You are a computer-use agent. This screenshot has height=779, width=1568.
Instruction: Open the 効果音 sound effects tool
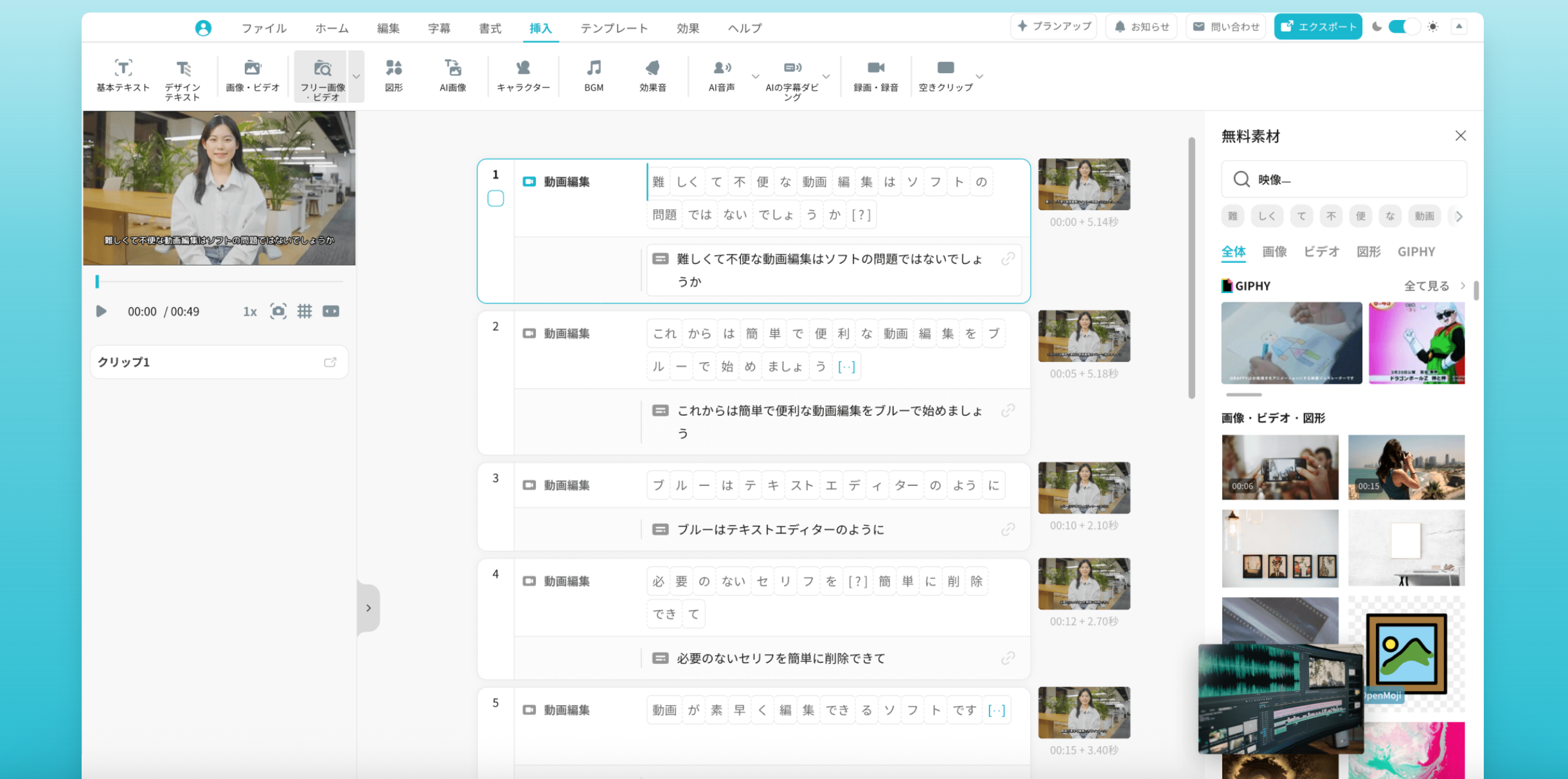[x=652, y=76]
